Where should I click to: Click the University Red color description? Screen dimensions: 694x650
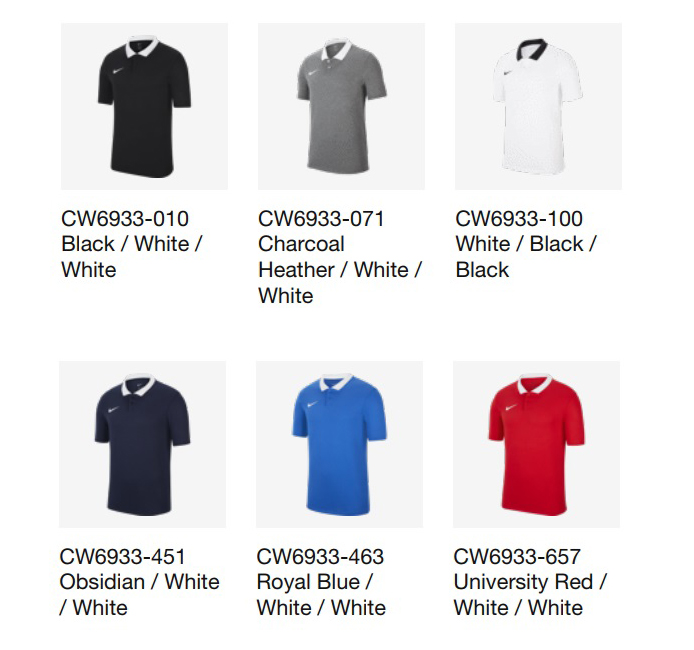pyautogui.click(x=530, y=595)
